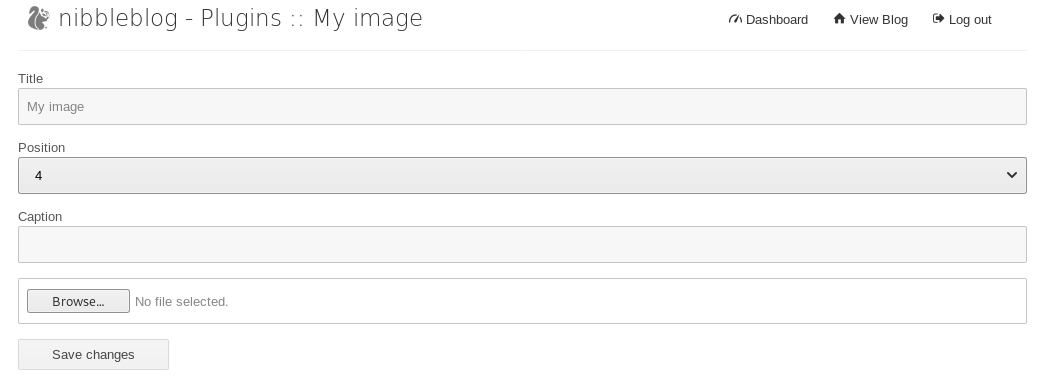Click the Dashboard gauge icon

735,19
